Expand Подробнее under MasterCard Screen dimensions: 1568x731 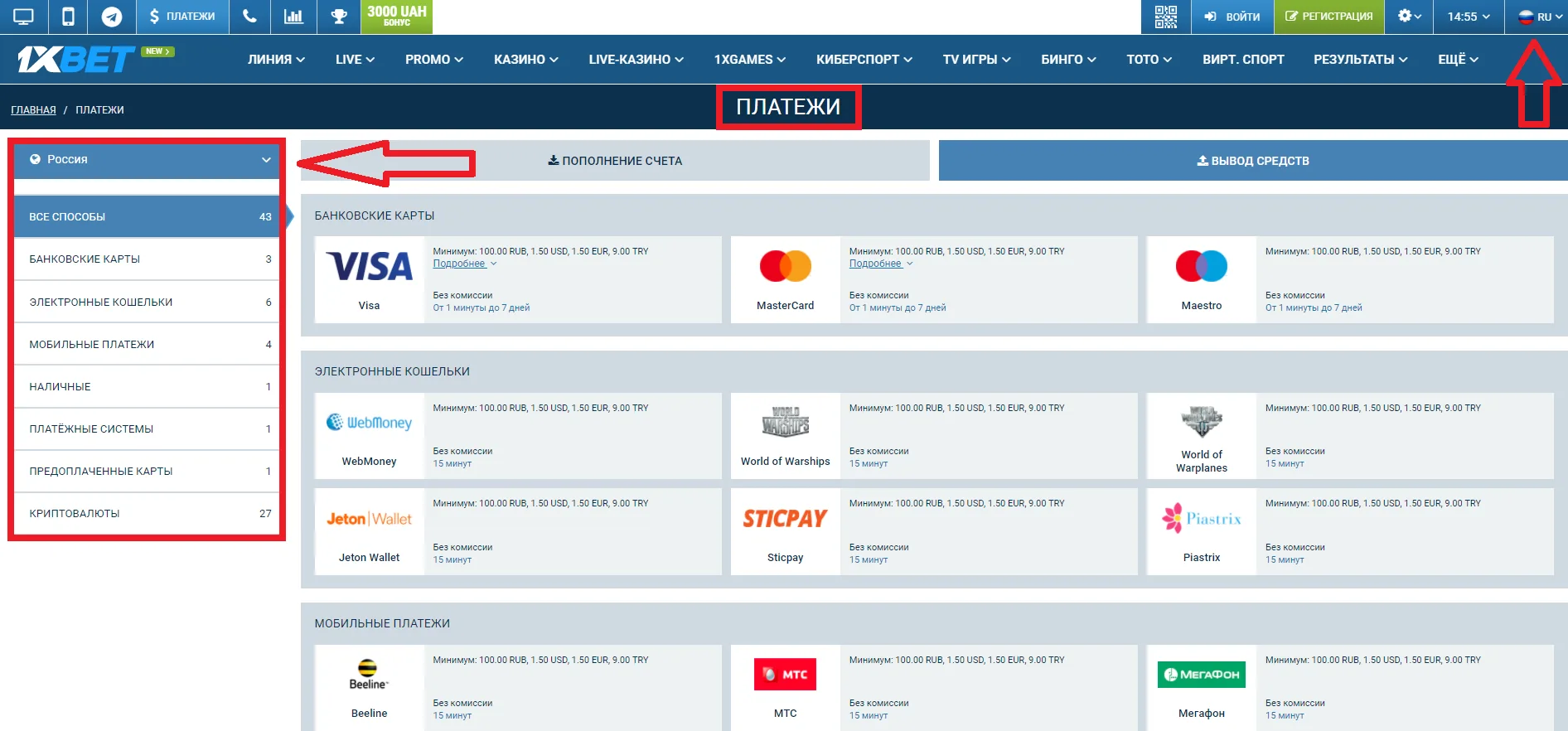880,264
